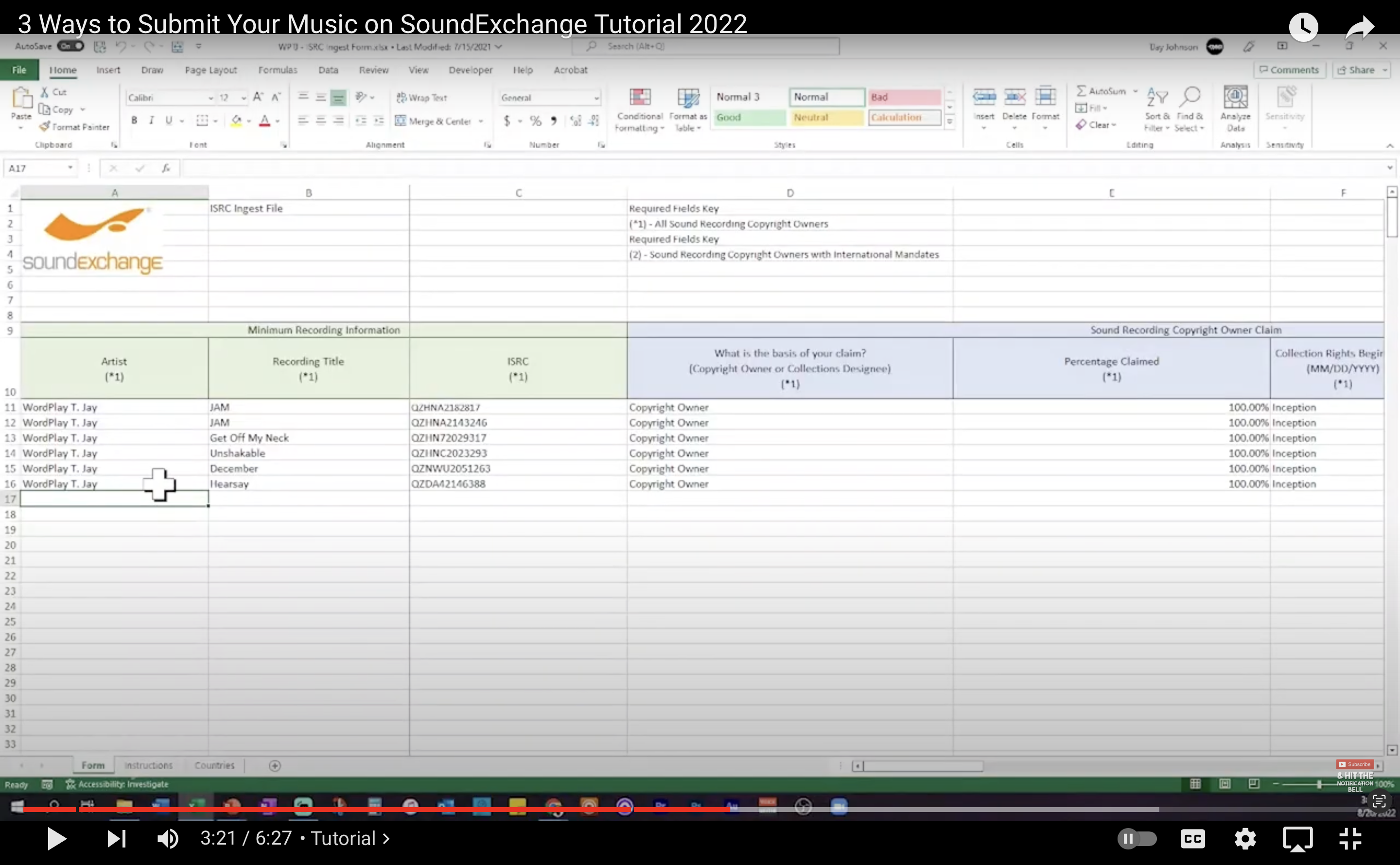1400x865 pixels.
Task: Click the Delete cells icon
Action: click(1015, 97)
